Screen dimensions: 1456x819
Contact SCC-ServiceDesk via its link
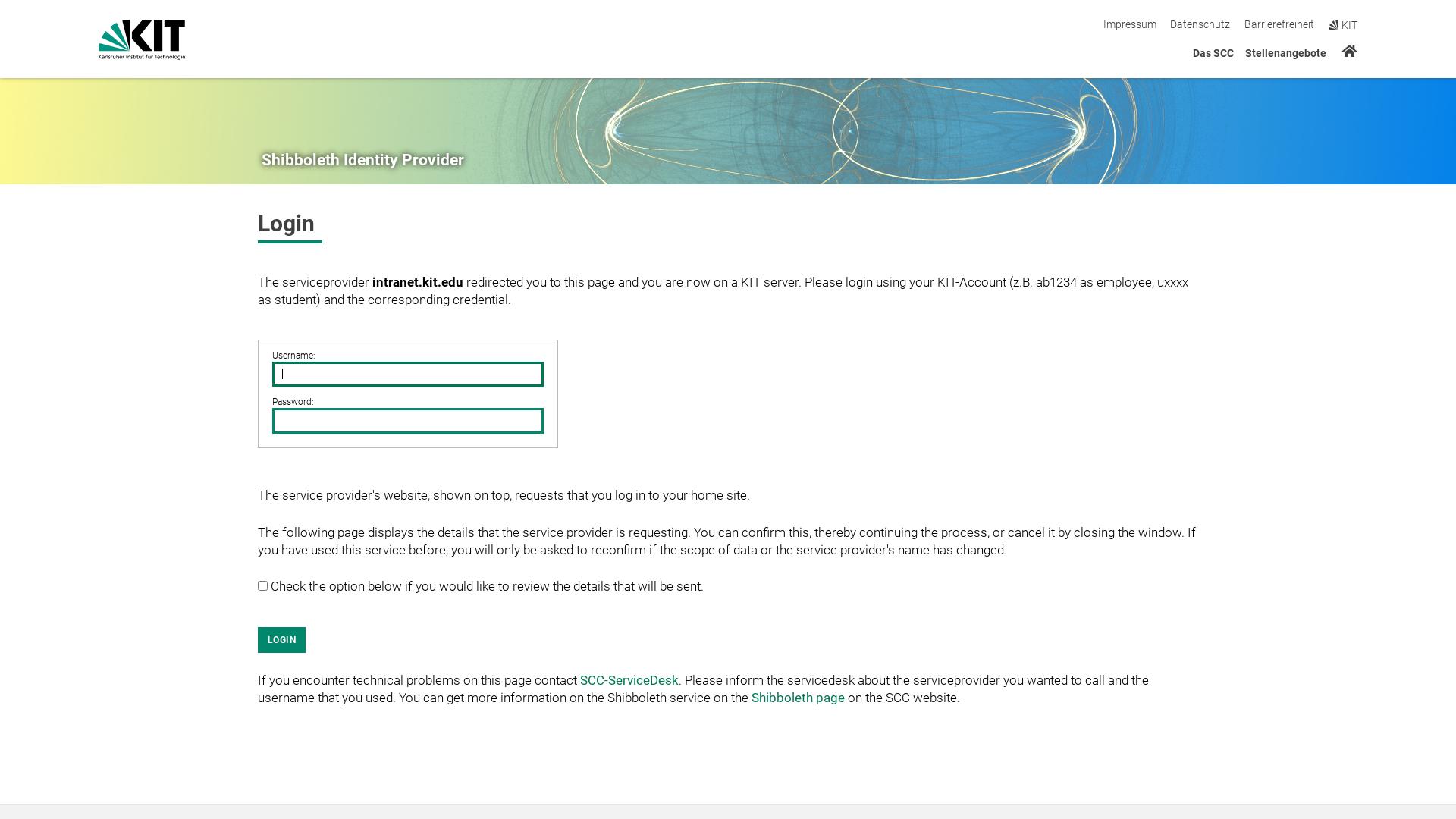coord(629,680)
